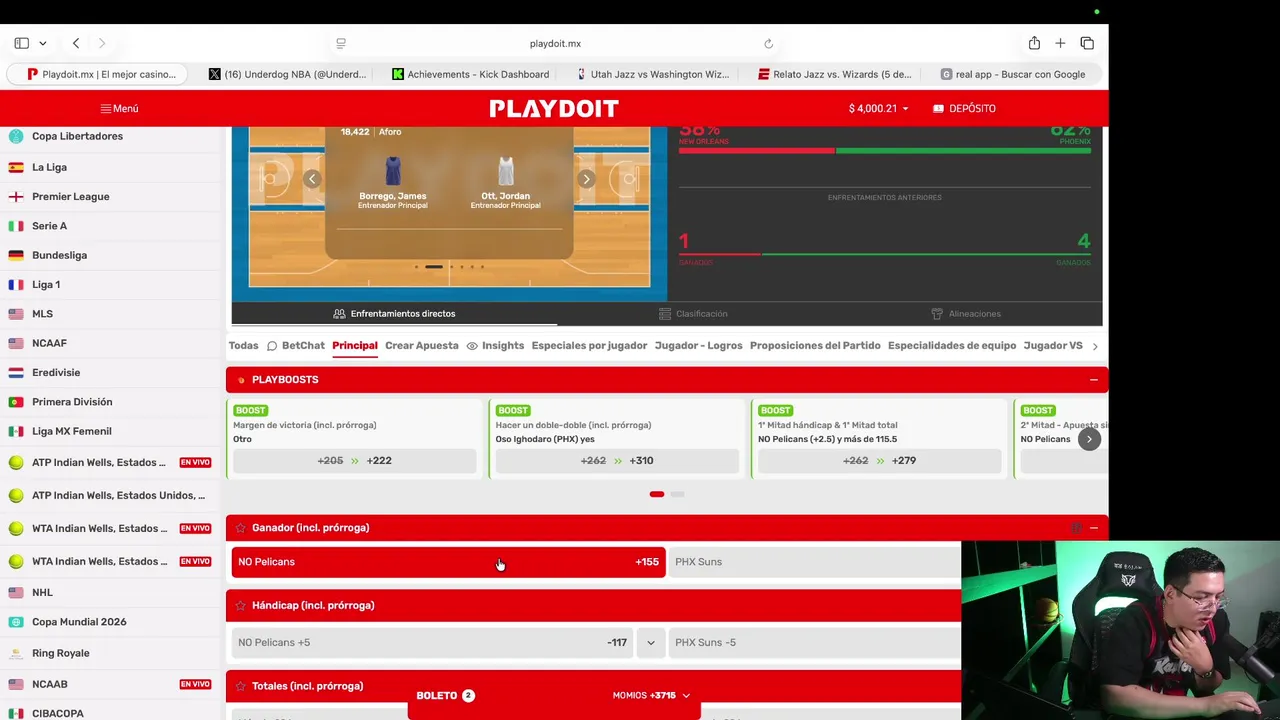Viewport: 1280px width, 720px height.
Task: Reload the playdoit.mx page
Action: pos(768,43)
